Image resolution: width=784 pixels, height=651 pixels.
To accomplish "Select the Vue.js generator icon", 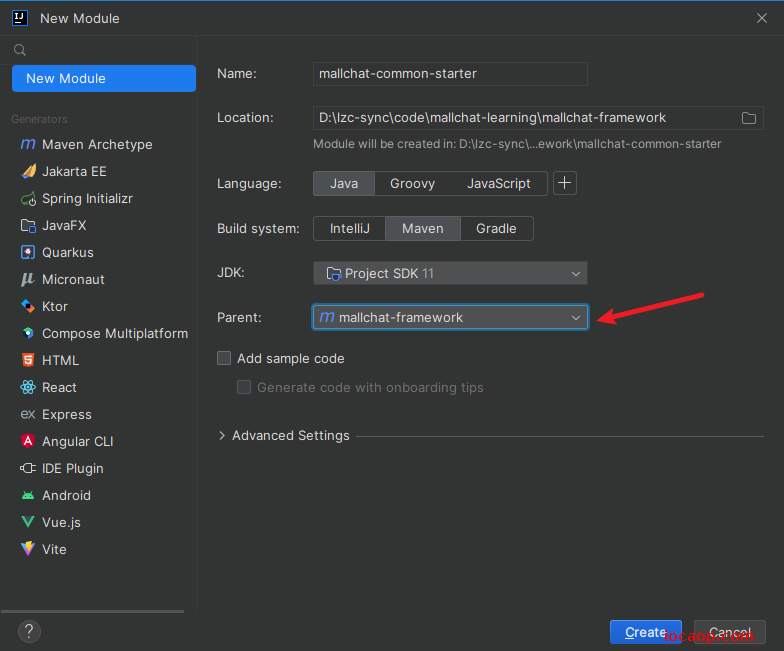I will point(28,522).
